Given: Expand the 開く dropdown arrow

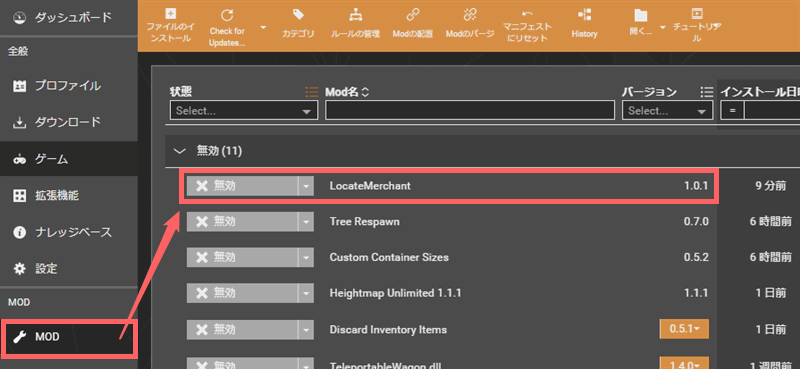Looking at the screenshot, I should coord(663,27).
